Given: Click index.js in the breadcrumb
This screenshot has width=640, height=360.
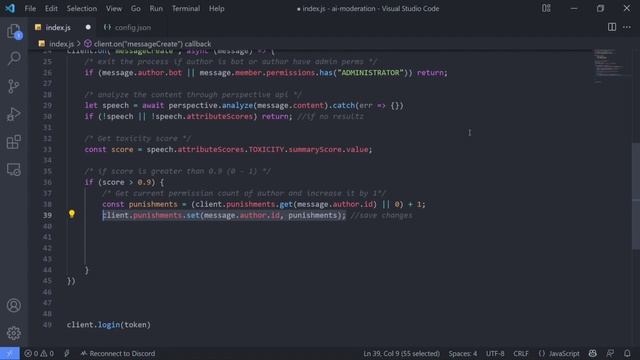Looking at the screenshot, I should point(62,44).
